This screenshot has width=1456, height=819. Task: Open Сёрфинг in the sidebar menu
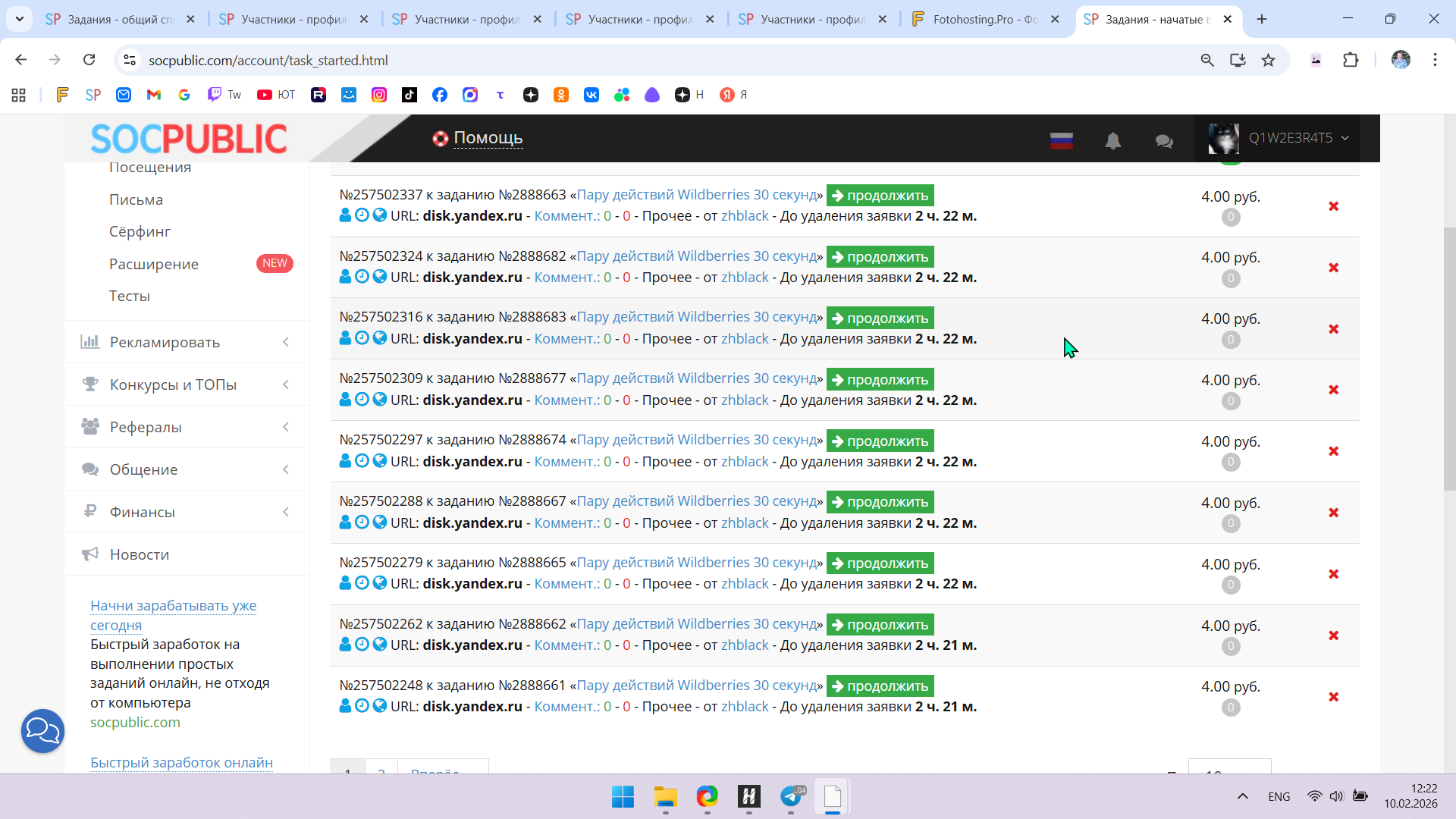pyautogui.click(x=140, y=231)
